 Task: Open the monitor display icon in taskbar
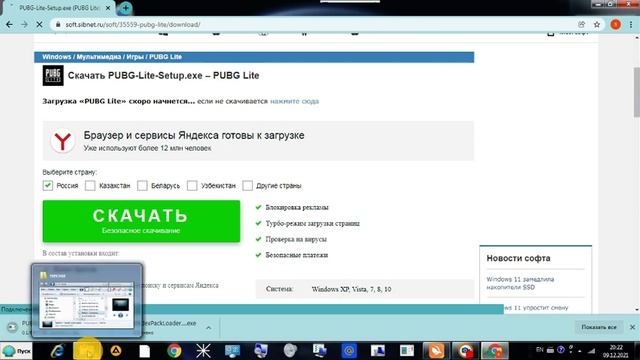[232, 351]
